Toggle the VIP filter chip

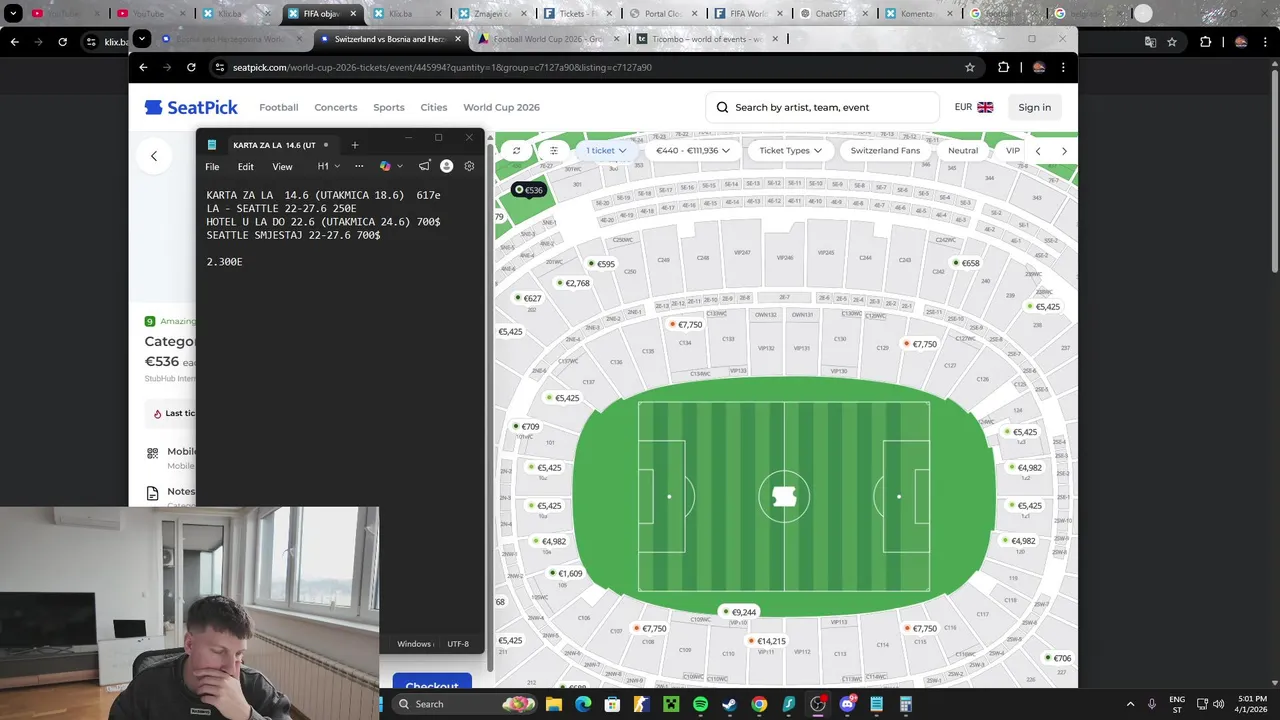pos(1013,151)
